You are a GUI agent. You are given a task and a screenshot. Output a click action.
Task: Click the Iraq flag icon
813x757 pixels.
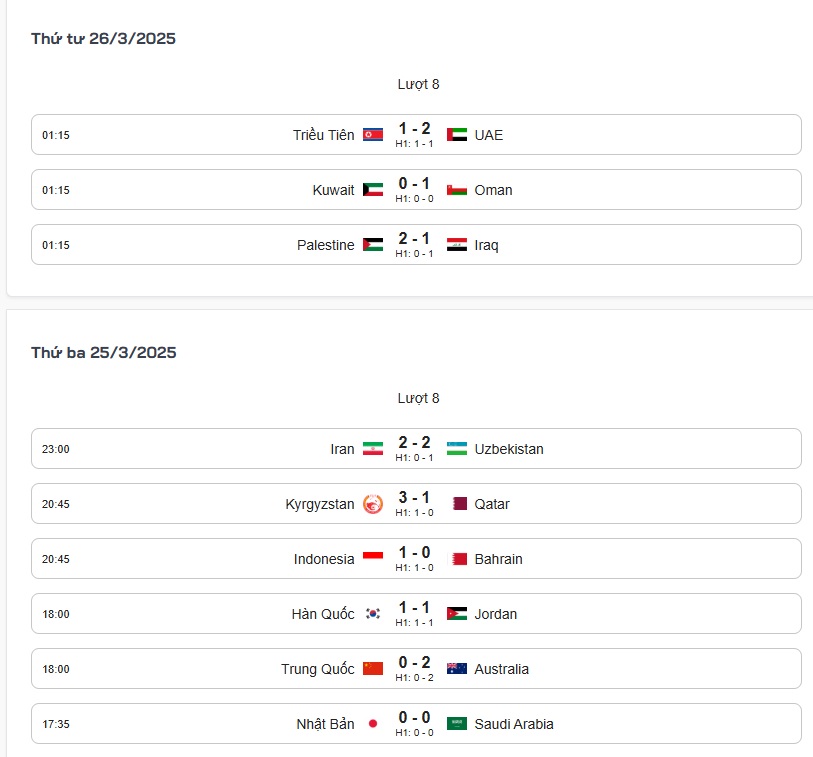point(457,245)
